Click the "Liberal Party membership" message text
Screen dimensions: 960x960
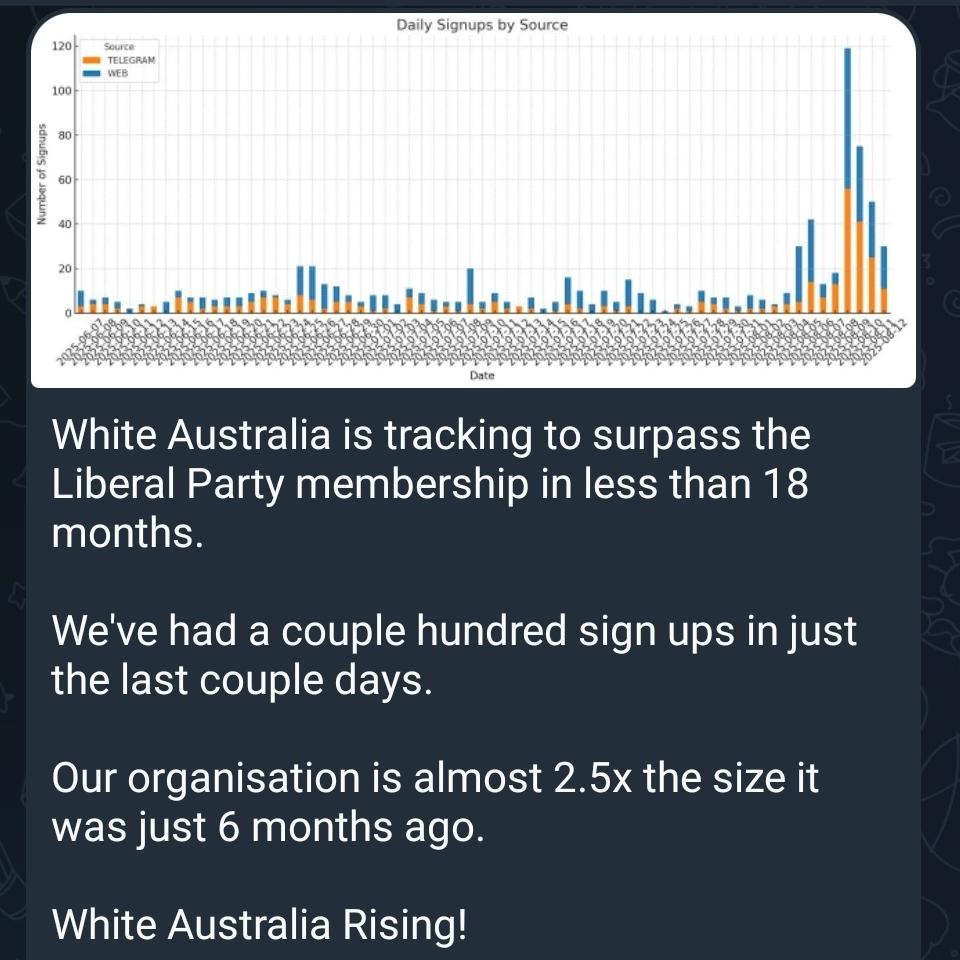point(290,483)
